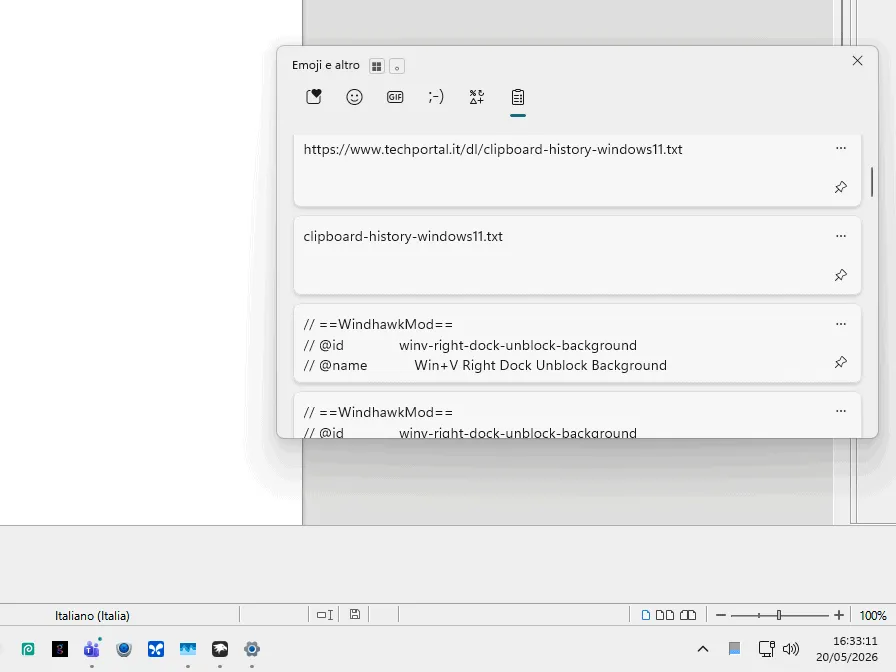This screenshot has height=672, width=896.
Task: Open the black square app in the taskbar
Action: (60, 649)
